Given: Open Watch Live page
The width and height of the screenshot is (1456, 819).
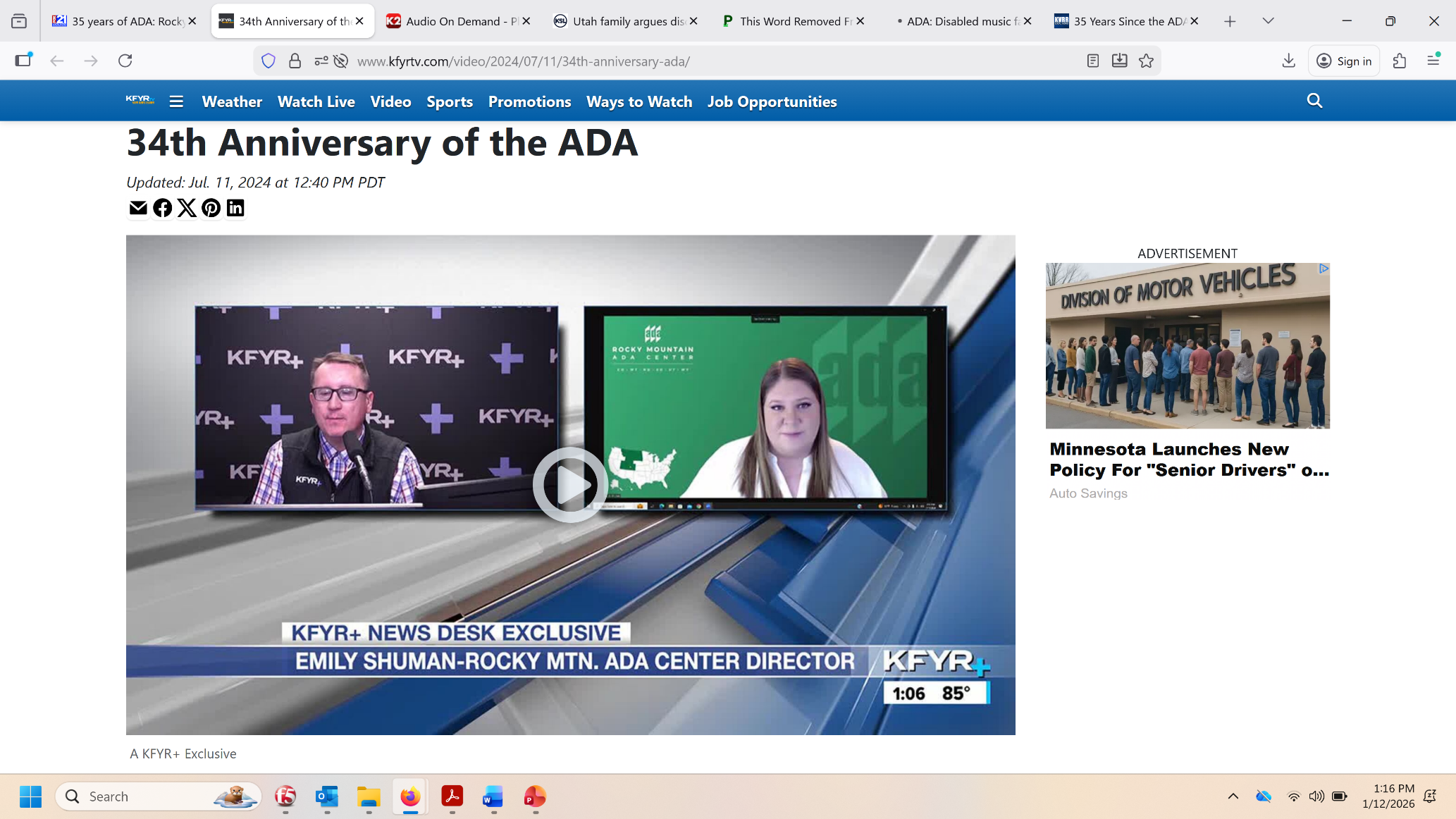Looking at the screenshot, I should 316,101.
